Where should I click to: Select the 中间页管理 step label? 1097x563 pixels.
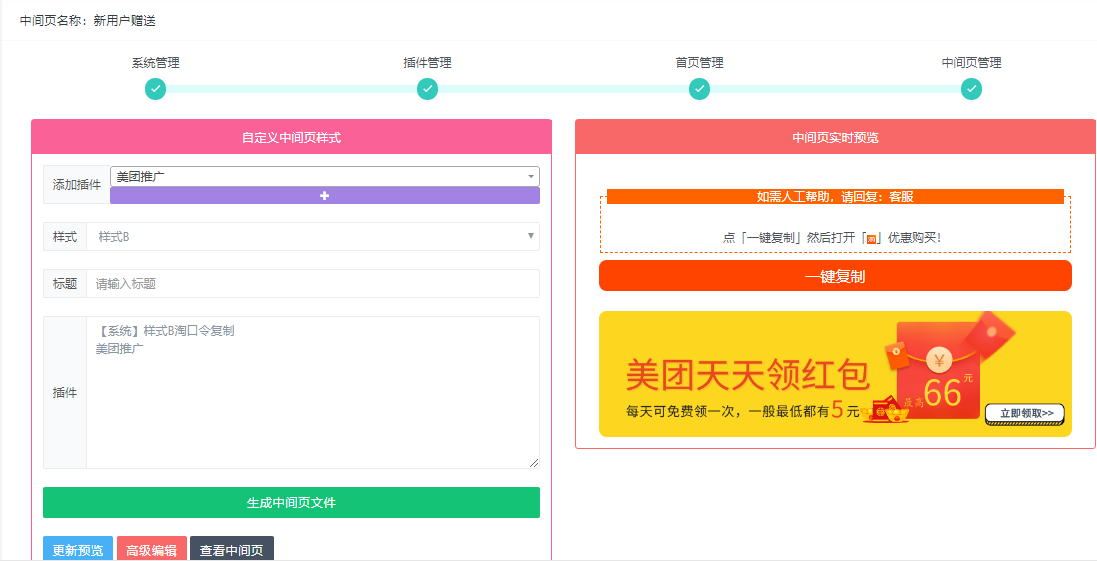(971, 63)
